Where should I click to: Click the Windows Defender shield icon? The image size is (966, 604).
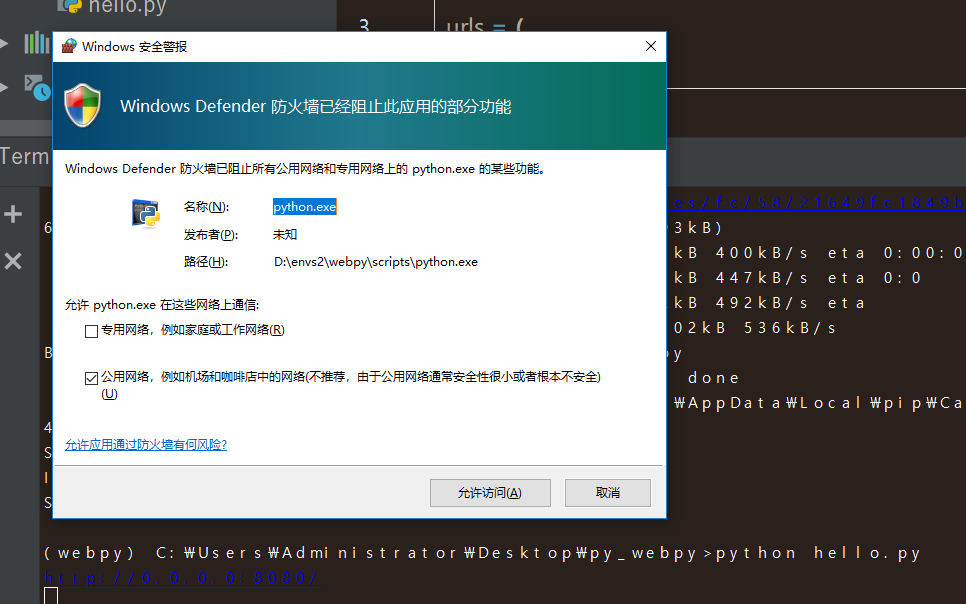coord(83,105)
